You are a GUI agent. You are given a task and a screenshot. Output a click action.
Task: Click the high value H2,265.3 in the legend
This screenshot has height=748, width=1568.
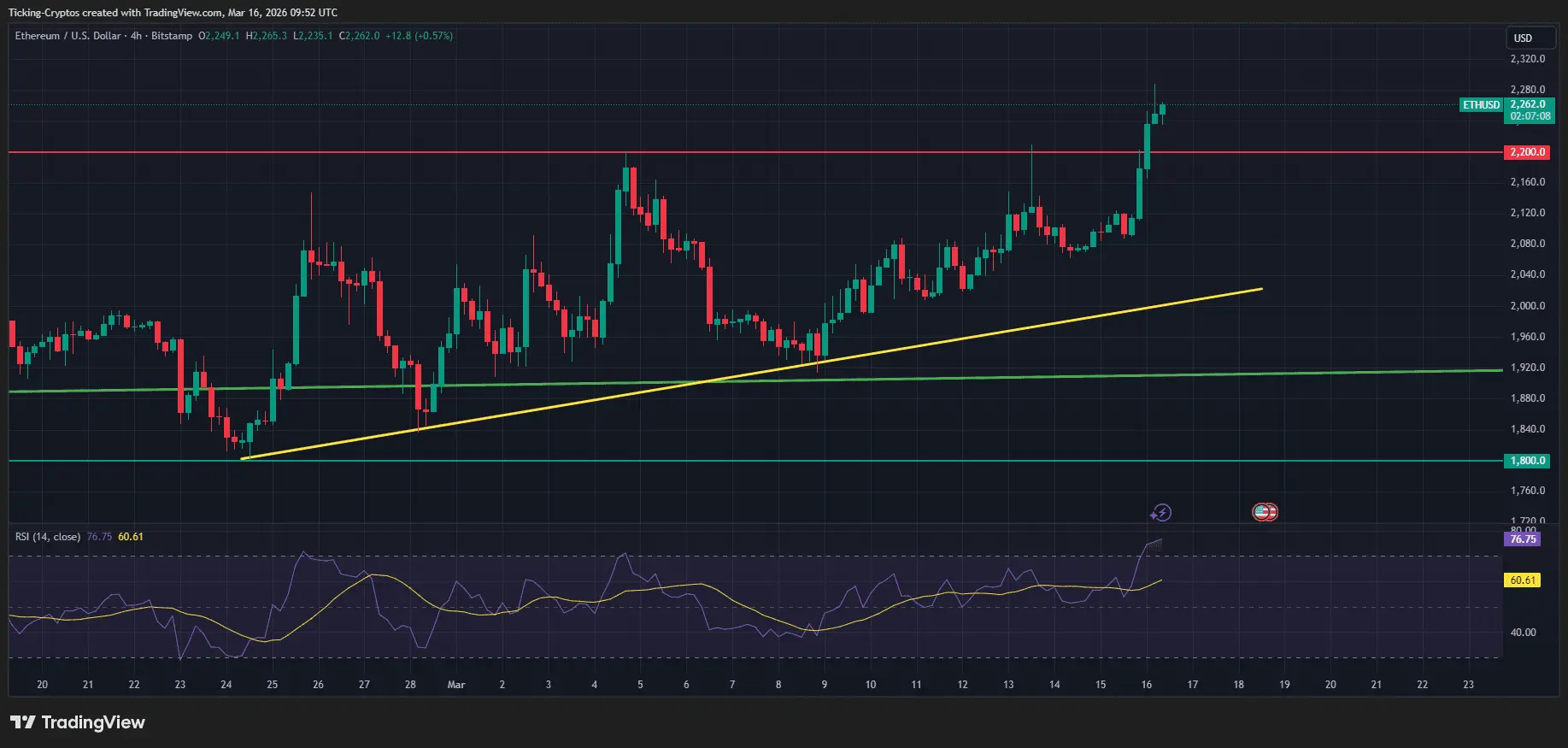(267, 36)
